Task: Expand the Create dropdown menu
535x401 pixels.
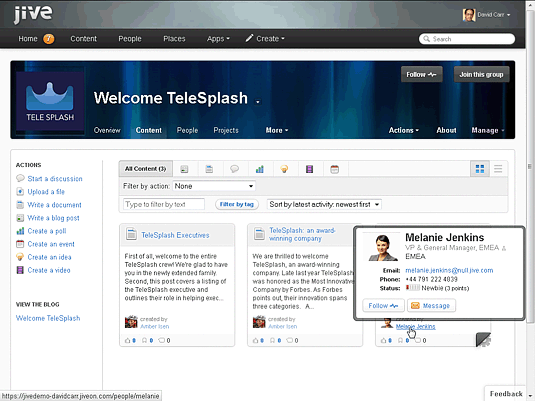Action: (x=265, y=39)
